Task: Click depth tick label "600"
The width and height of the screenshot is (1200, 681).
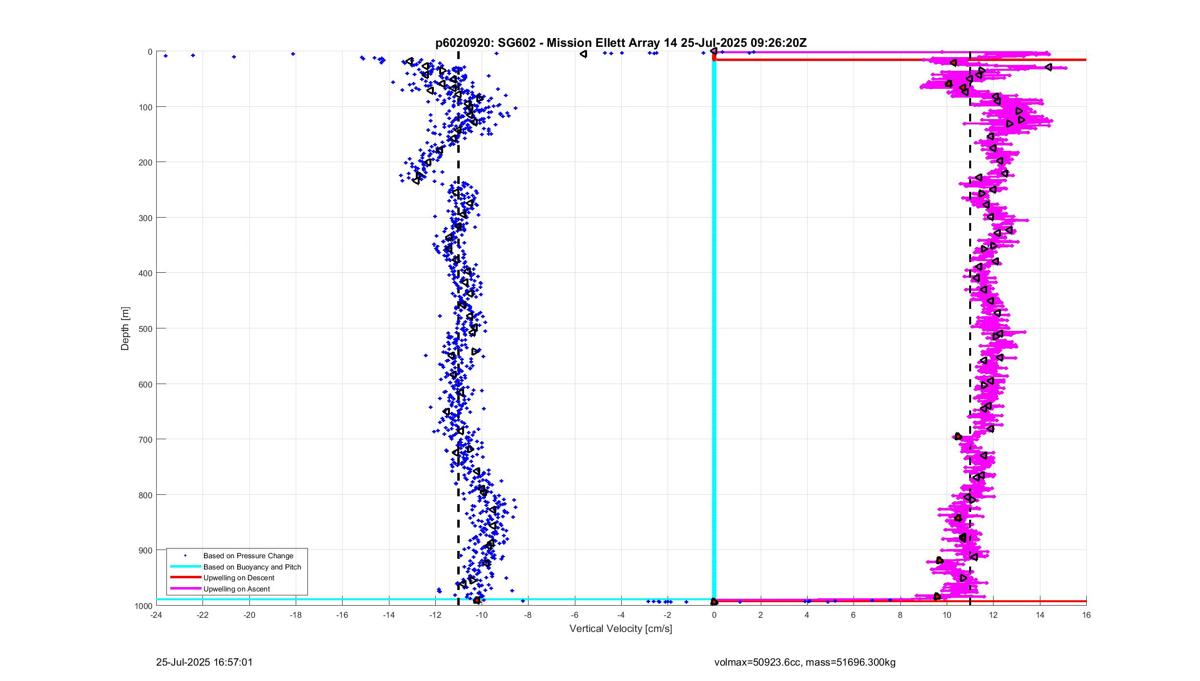Action: click(144, 384)
